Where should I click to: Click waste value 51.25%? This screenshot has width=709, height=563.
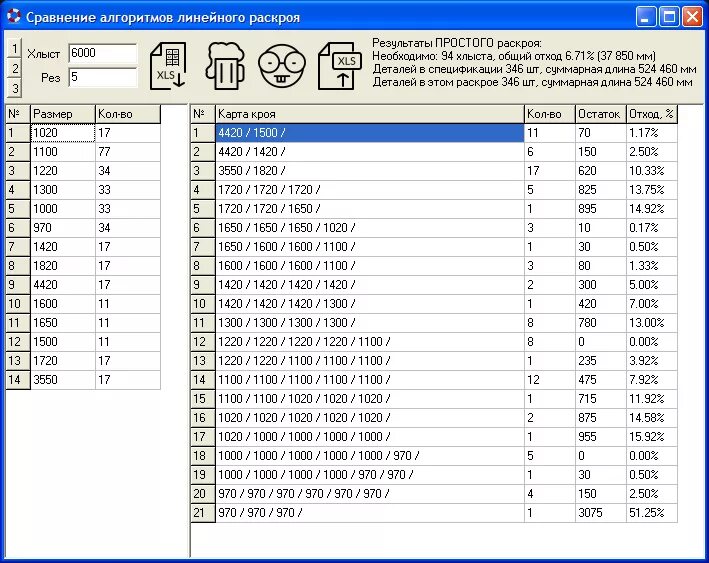point(652,513)
